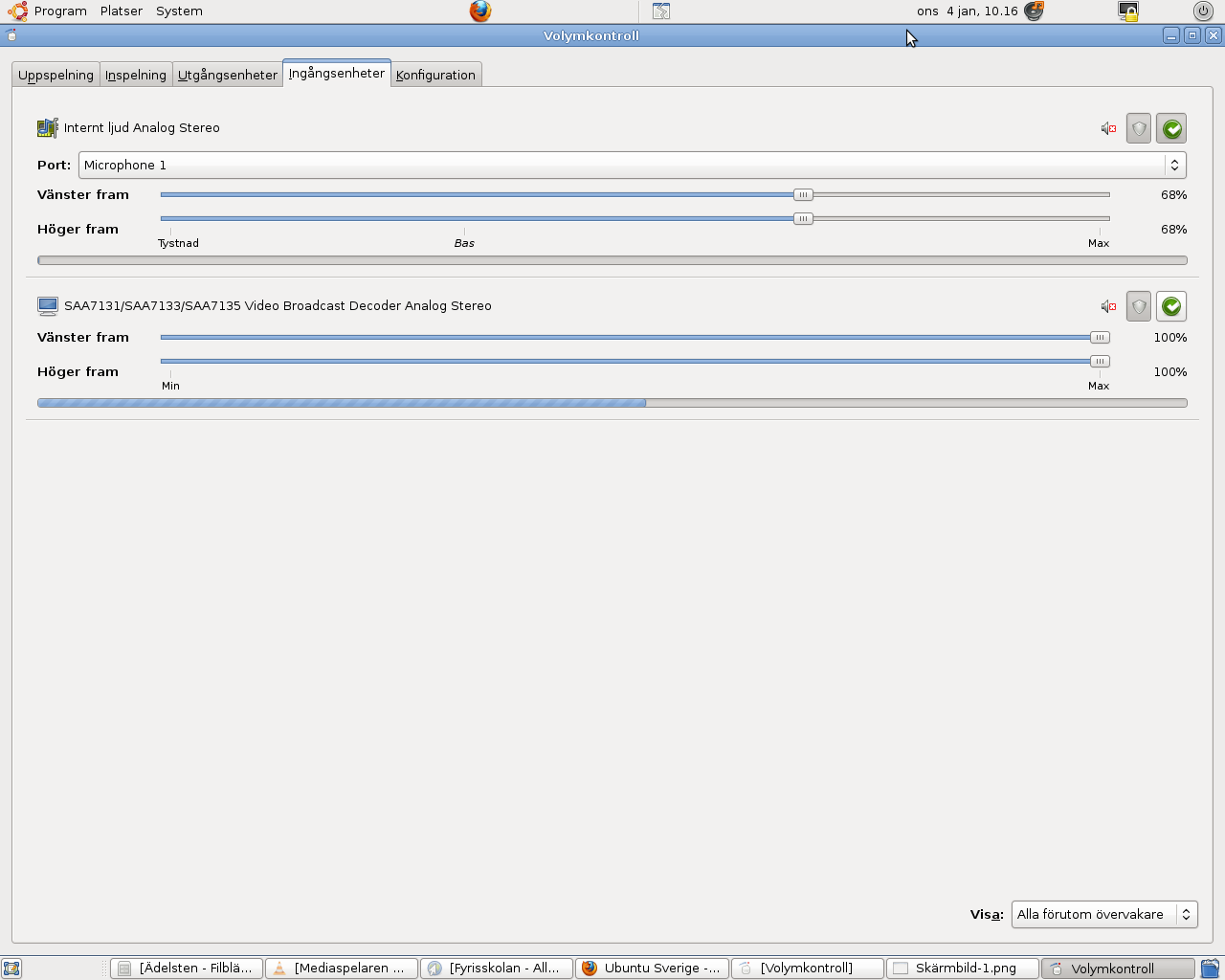Image resolution: width=1225 pixels, height=980 pixels.
Task: Switch to Ubuntu Sverige Firefox taskbar window
Action: click(x=652, y=969)
